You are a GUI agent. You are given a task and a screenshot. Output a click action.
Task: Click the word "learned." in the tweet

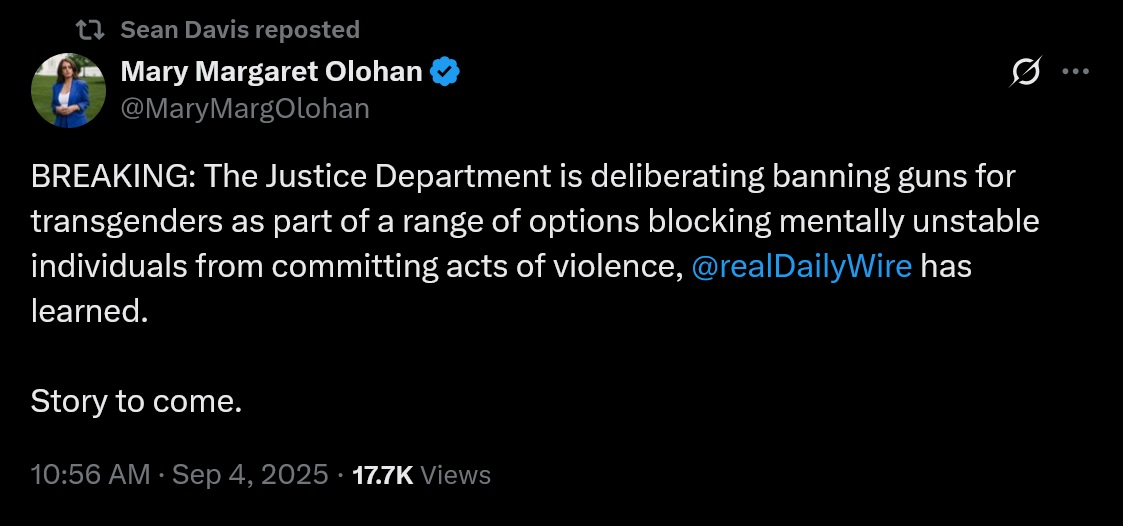[x=89, y=312]
